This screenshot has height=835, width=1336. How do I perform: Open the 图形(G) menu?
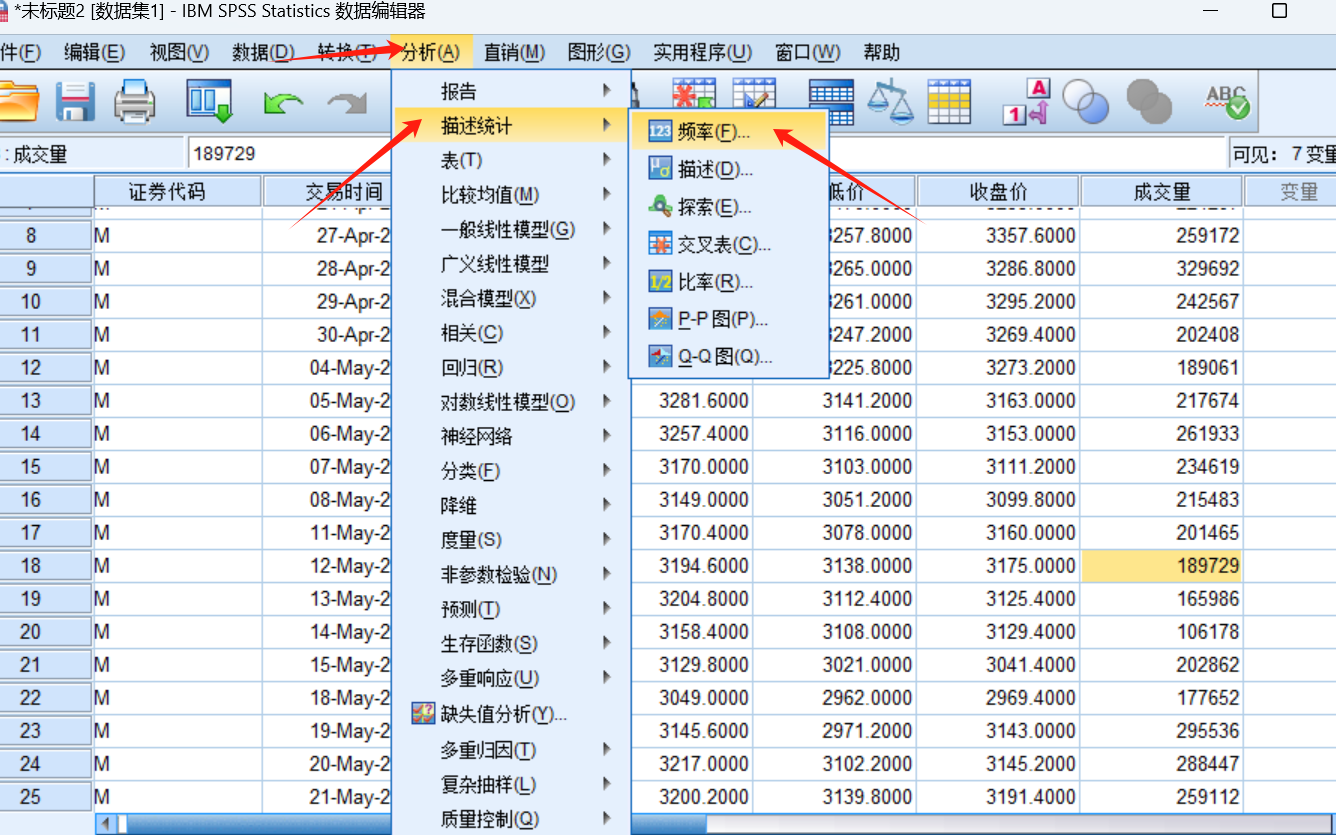[x=599, y=52]
